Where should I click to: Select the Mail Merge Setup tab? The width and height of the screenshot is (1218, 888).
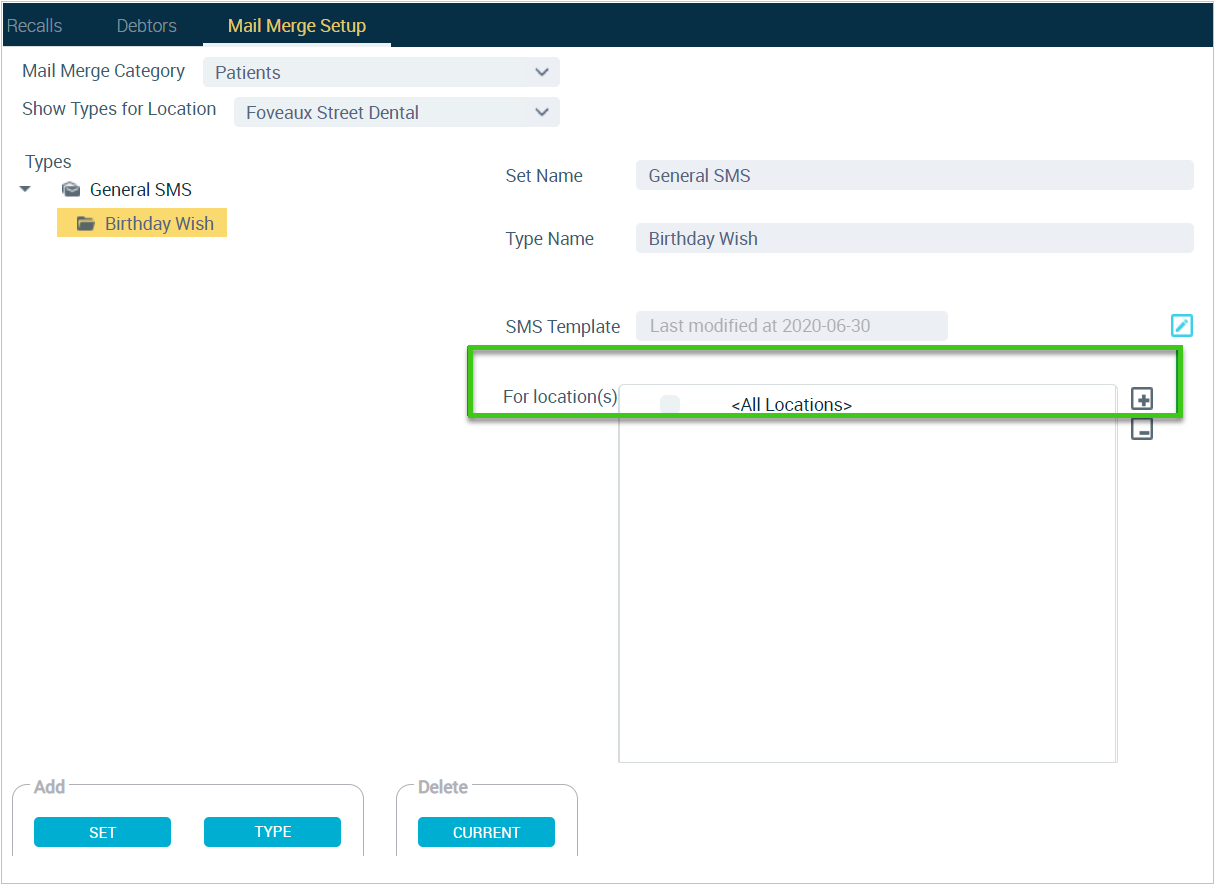(x=297, y=26)
